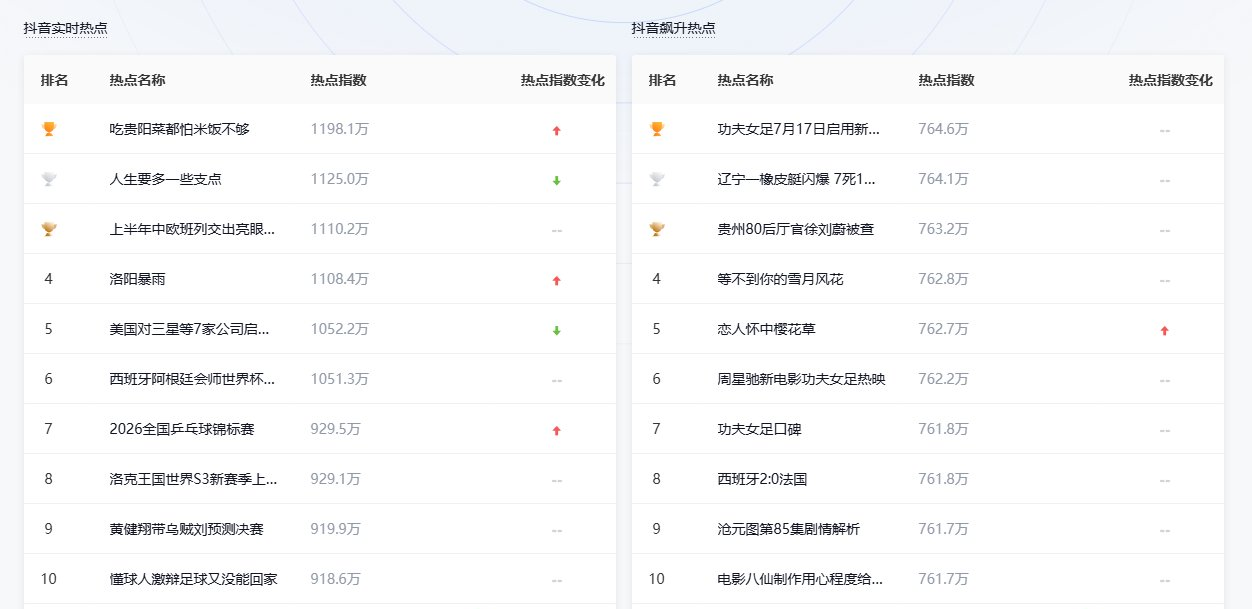1252x609 pixels.
Task: Click the 764.6万 index value
Action: pyautogui.click(x=944, y=129)
